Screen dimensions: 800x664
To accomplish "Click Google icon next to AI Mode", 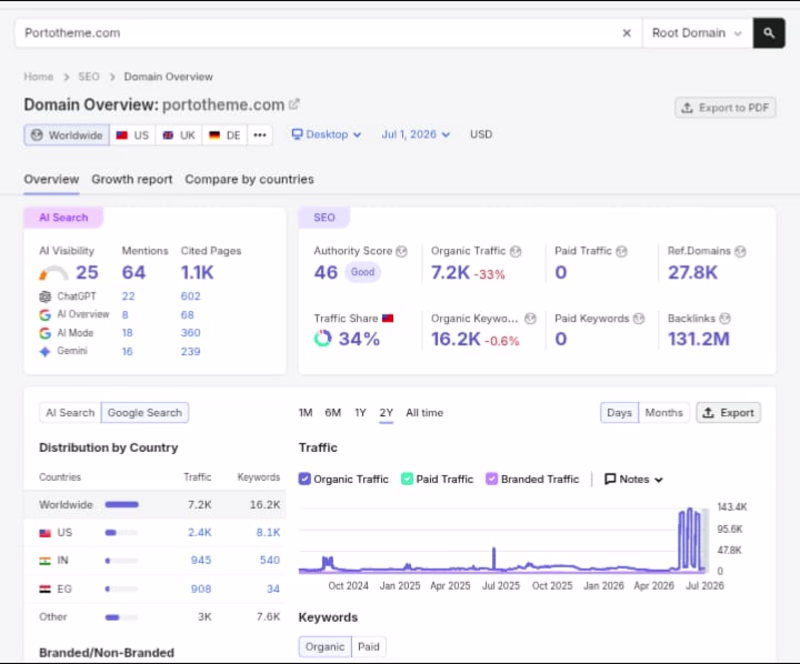I will coord(45,333).
